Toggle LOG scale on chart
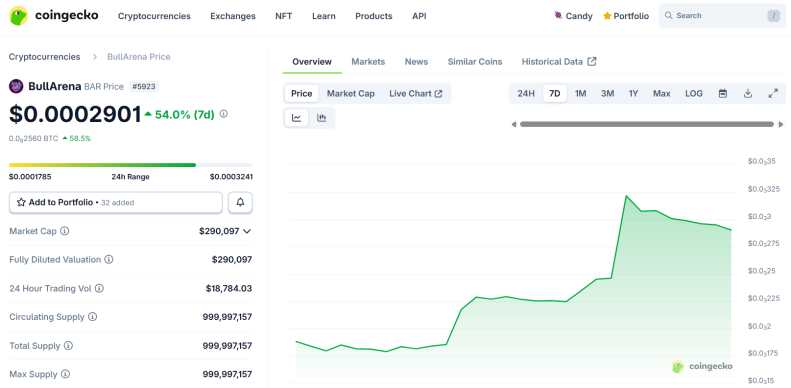This screenshot has width=791, height=388. coord(694,93)
